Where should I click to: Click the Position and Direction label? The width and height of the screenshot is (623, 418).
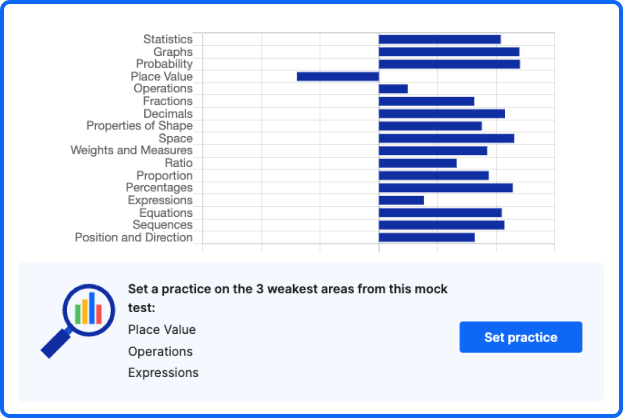click(133, 237)
